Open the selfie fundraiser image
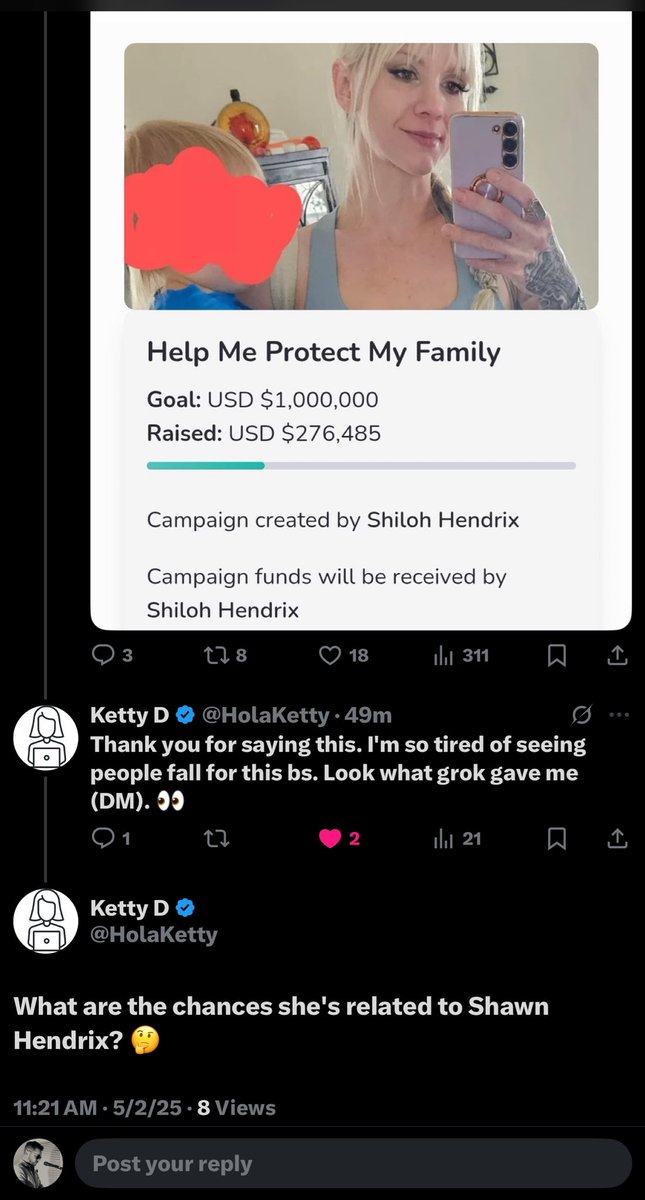 pyautogui.click(x=361, y=176)
